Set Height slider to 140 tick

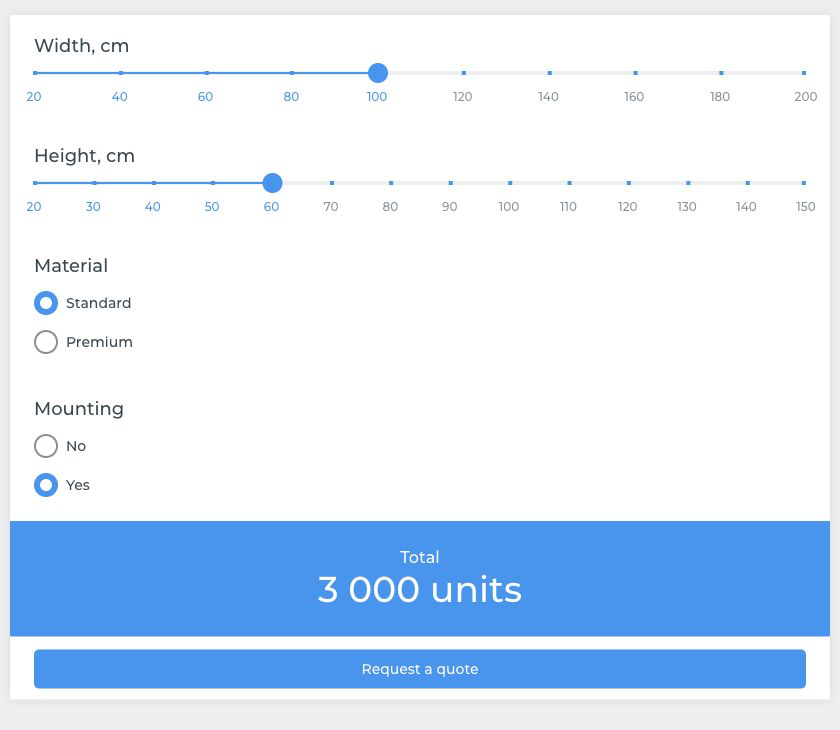(x=747, y=183)
